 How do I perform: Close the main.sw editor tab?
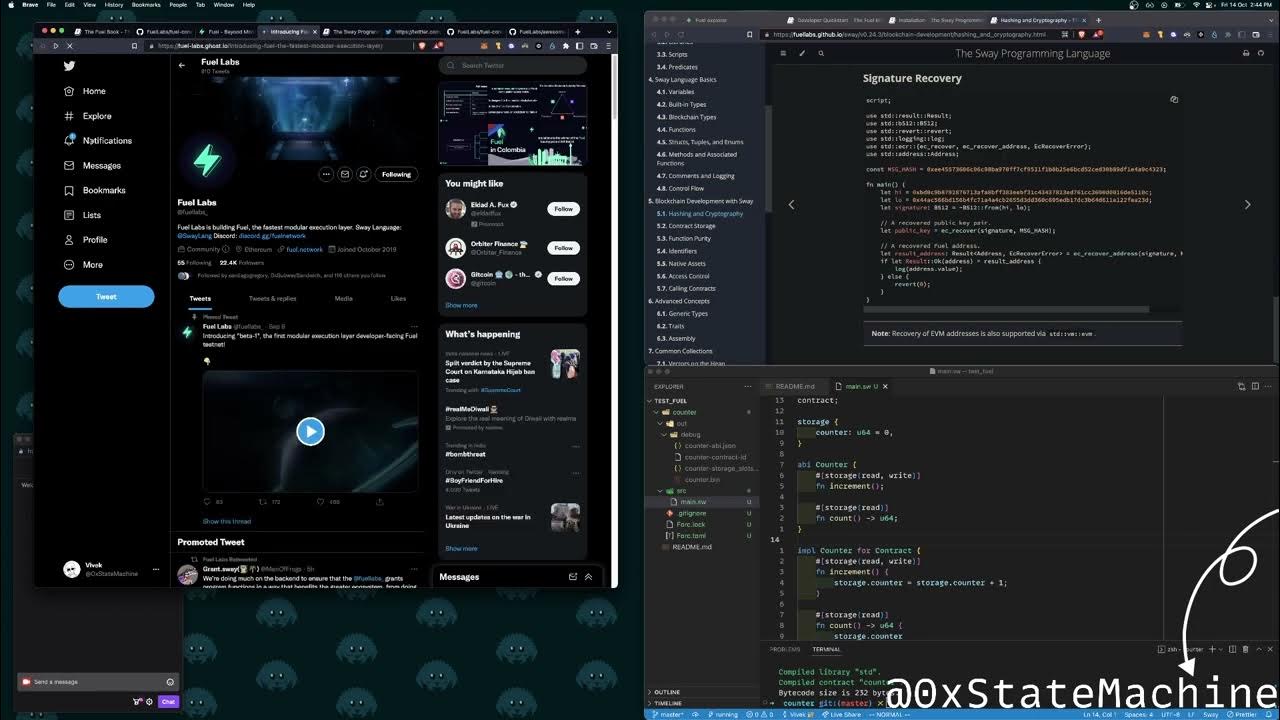click(x=885, y=386)
